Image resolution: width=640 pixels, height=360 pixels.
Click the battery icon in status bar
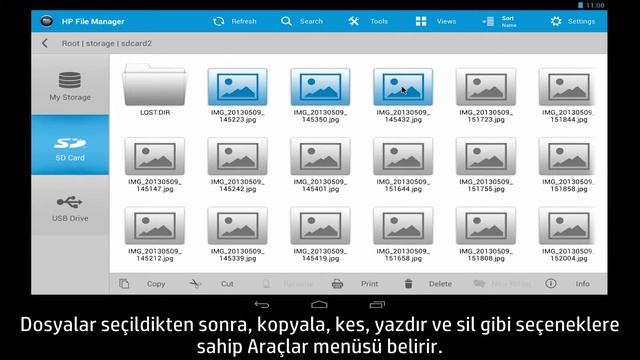(x=580, y=5)
